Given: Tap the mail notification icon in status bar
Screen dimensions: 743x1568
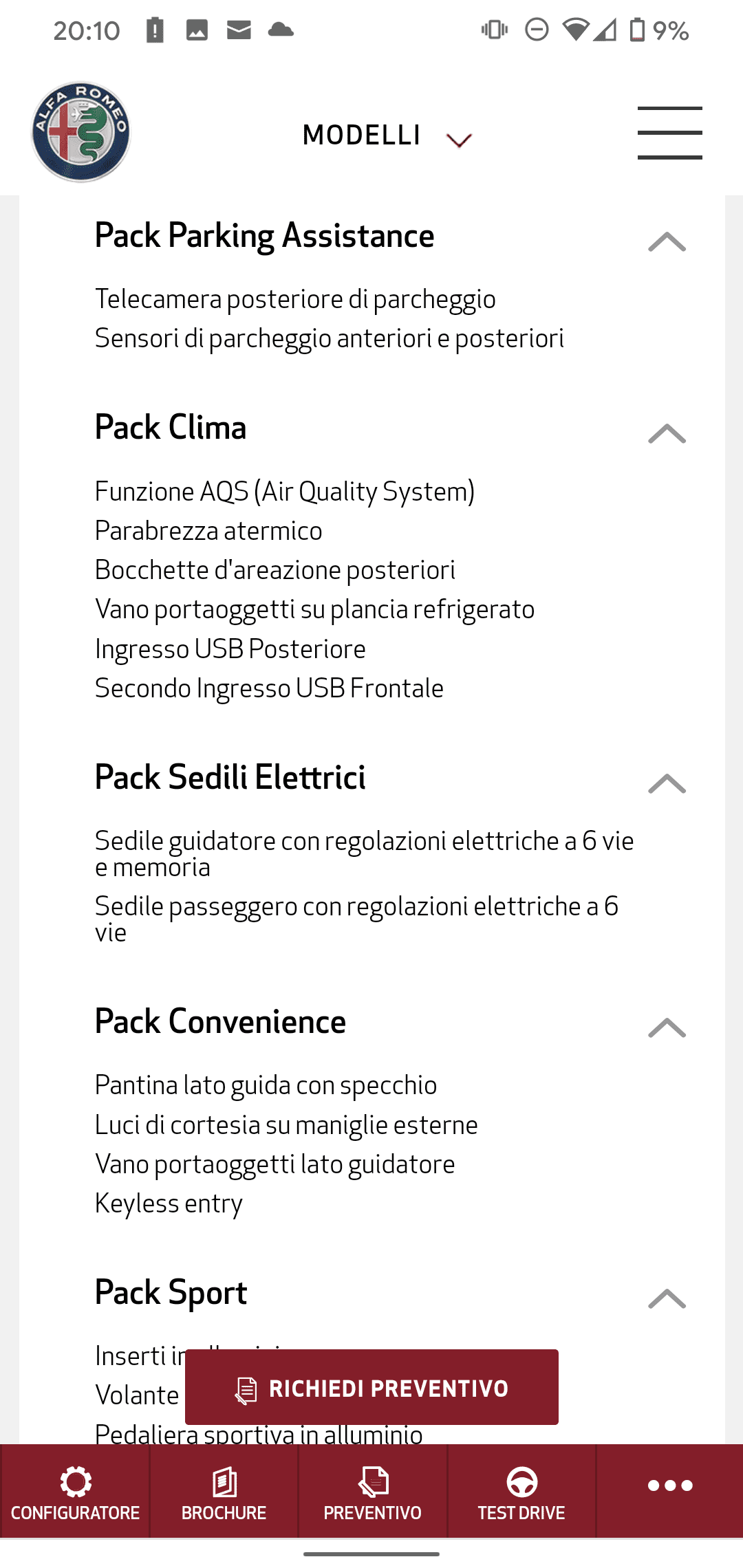Looking at the screenshot, I should click(x=239, y=30).
